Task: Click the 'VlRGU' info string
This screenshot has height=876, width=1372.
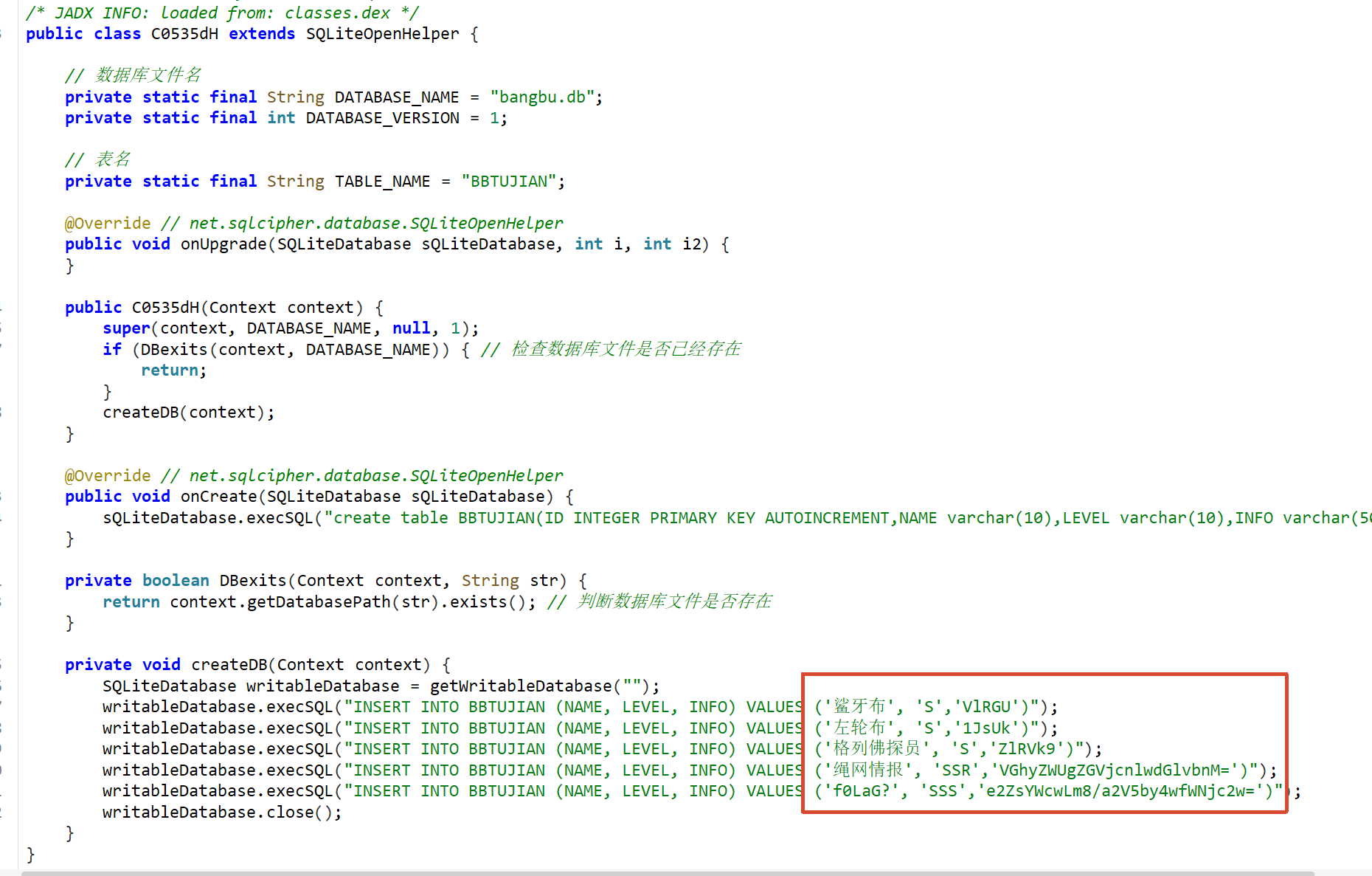Action: coord(987,707)
